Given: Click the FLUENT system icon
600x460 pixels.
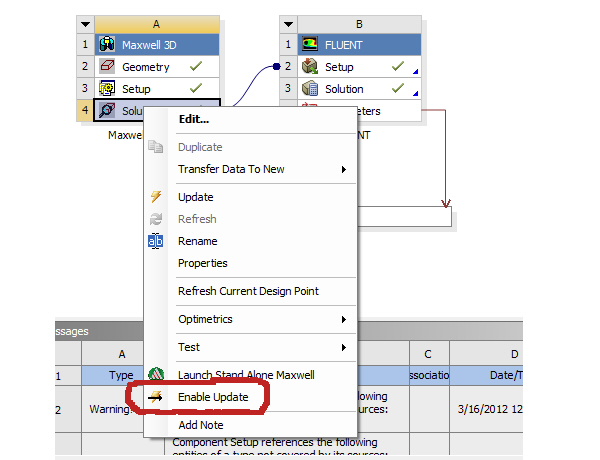Looking at the screenshot, I should pos(310,44).
